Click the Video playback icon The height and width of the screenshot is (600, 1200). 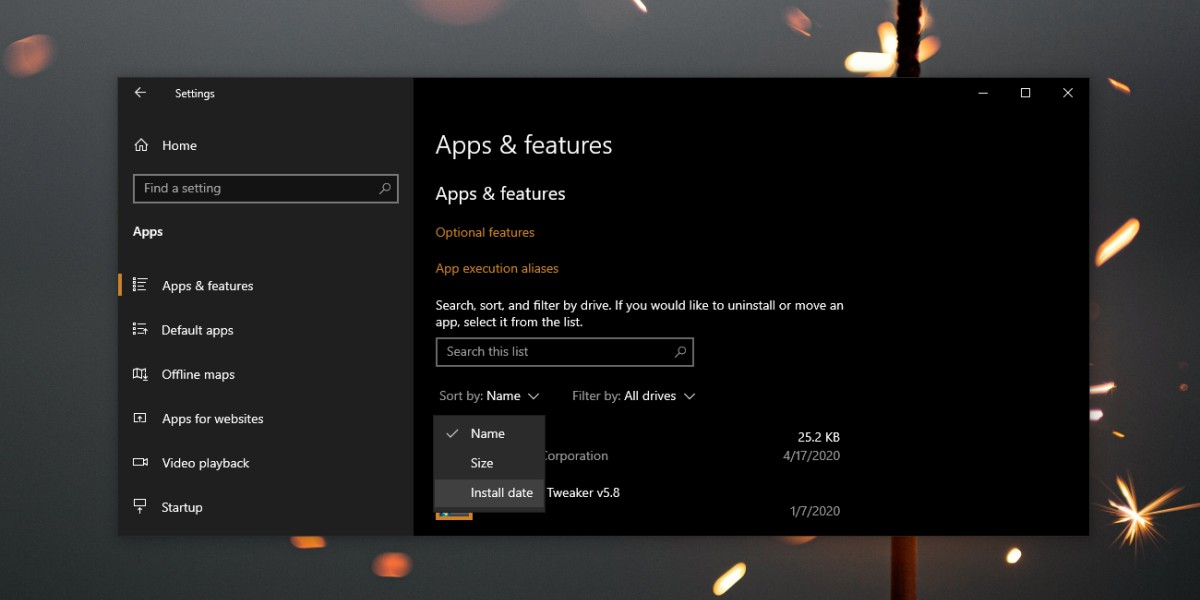(x=141, y=463)
